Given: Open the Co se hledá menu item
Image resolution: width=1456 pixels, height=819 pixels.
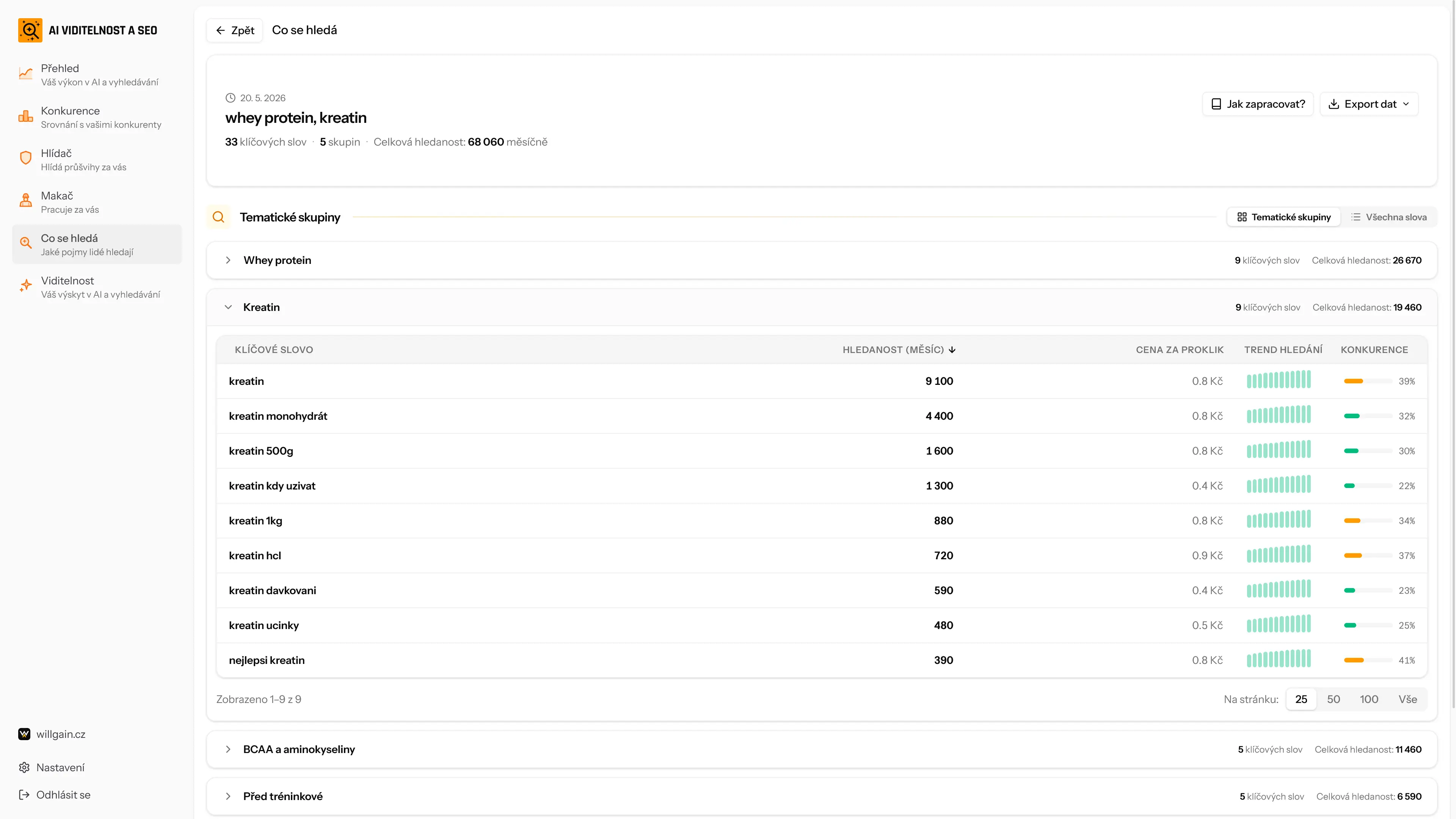Looking at the screenshot, I should point(97,244).
